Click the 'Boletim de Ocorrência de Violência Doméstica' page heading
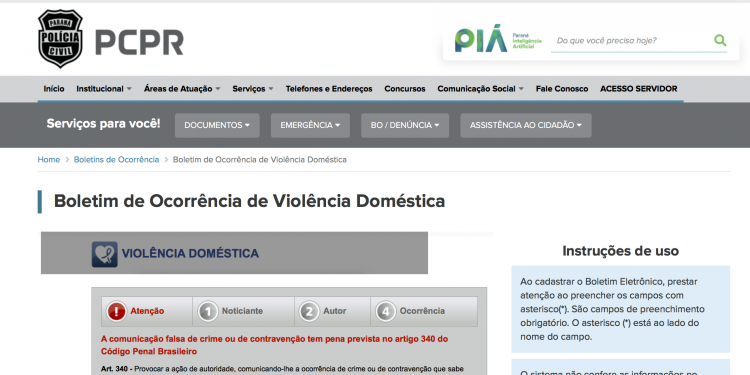The image size is (750, 375). pyautogui.click(x=249, y=201)
